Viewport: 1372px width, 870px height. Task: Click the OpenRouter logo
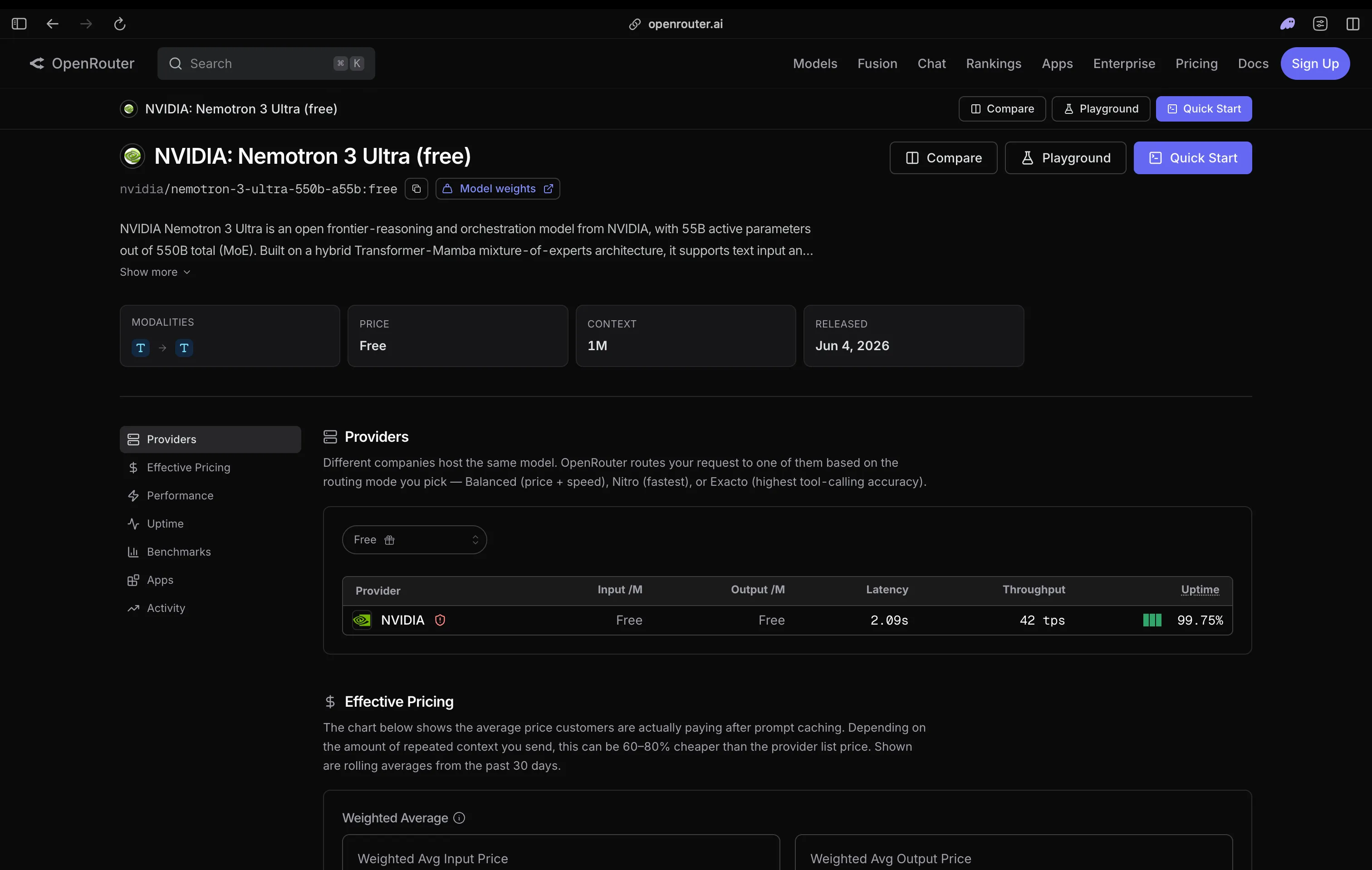click(82, 63)
